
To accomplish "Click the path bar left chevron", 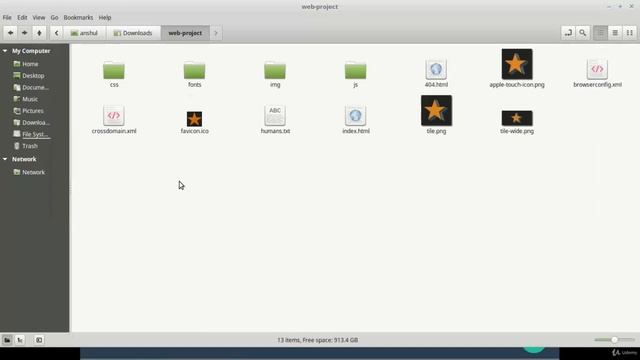I will pyautogui.click(x=56, y=33).
